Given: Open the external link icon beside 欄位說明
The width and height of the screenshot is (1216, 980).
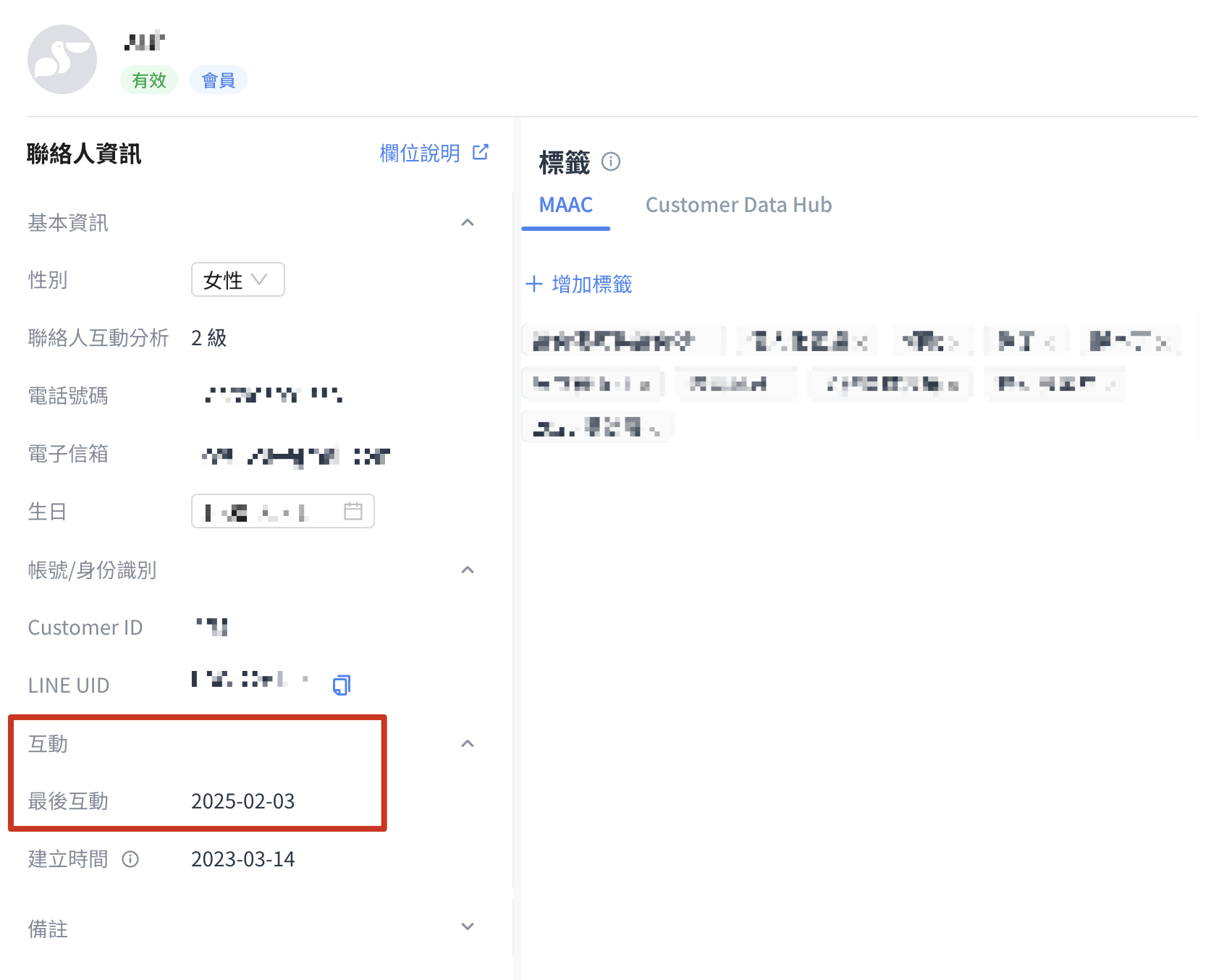Looking at the screenshot, I should point(480,152).
